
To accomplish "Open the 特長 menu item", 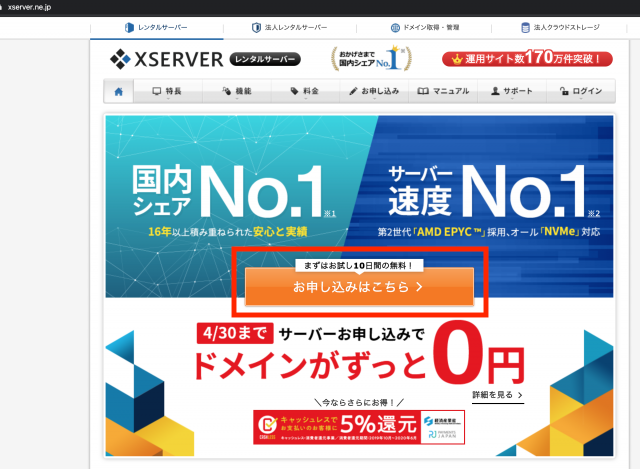I will click(x=167, y=91).
